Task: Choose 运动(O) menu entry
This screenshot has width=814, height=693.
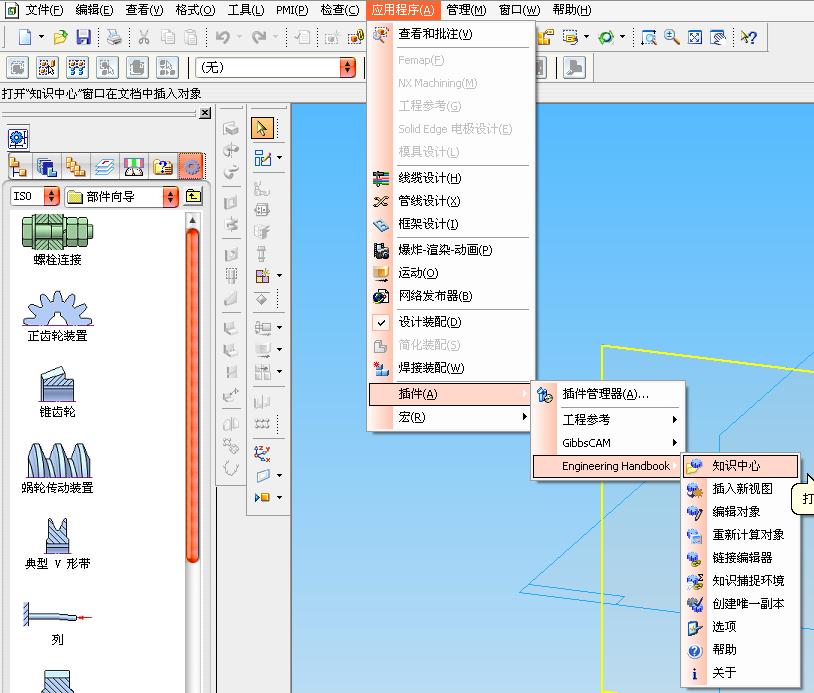Action: (x=451, y=273)
